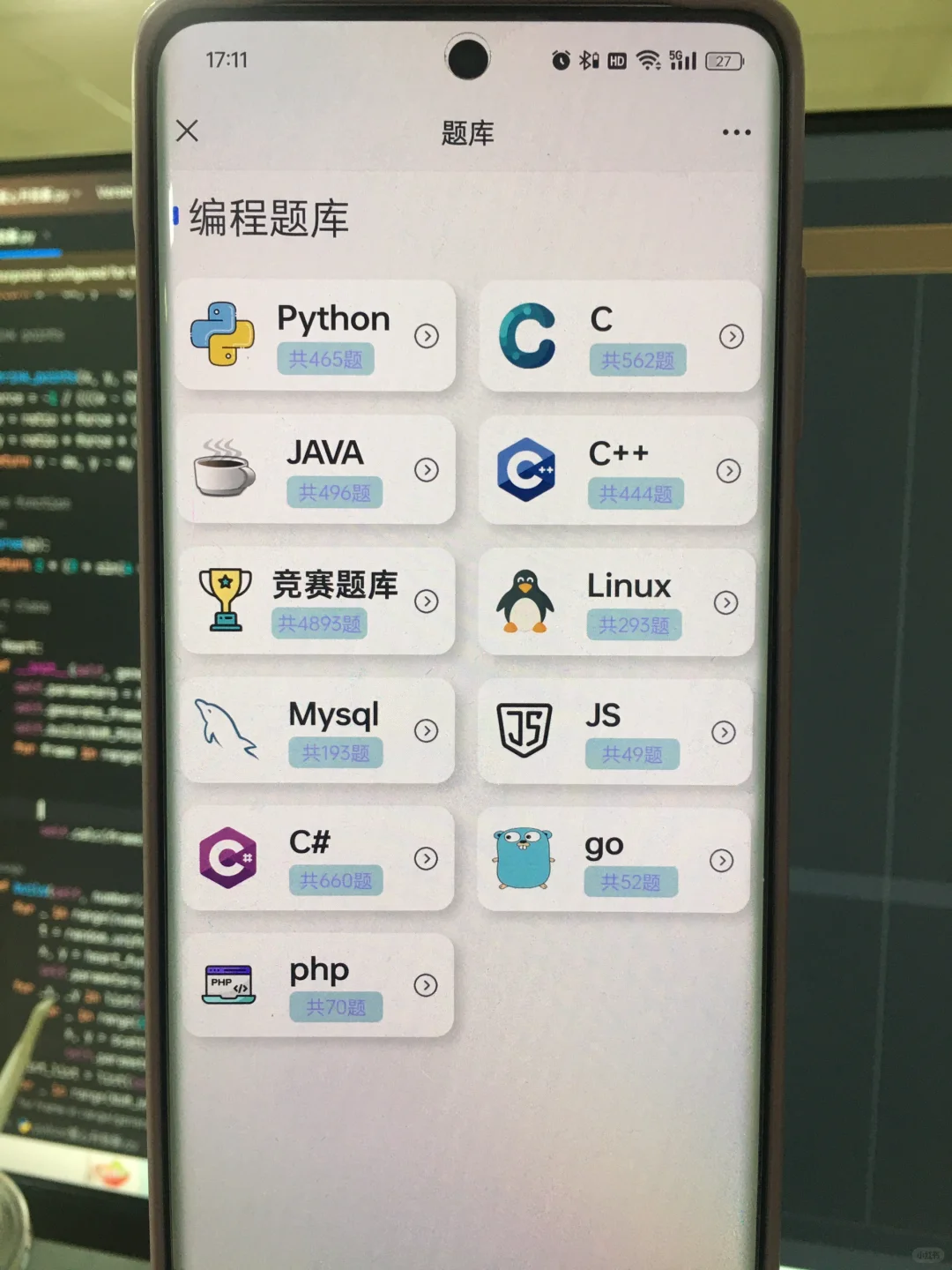Tap the blue C language logo

[527, 335]
